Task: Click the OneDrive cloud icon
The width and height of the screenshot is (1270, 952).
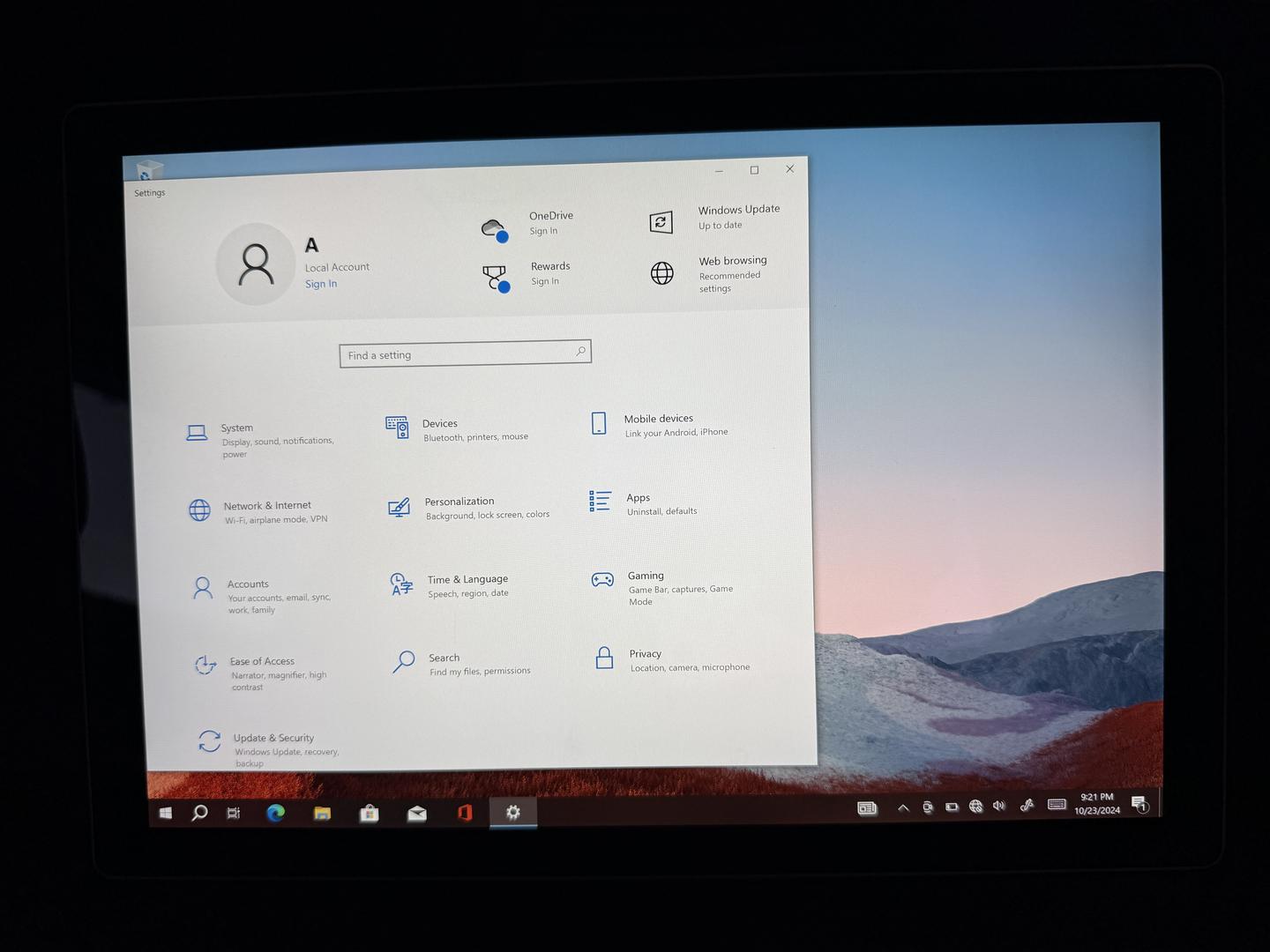Action: point(495,229)
